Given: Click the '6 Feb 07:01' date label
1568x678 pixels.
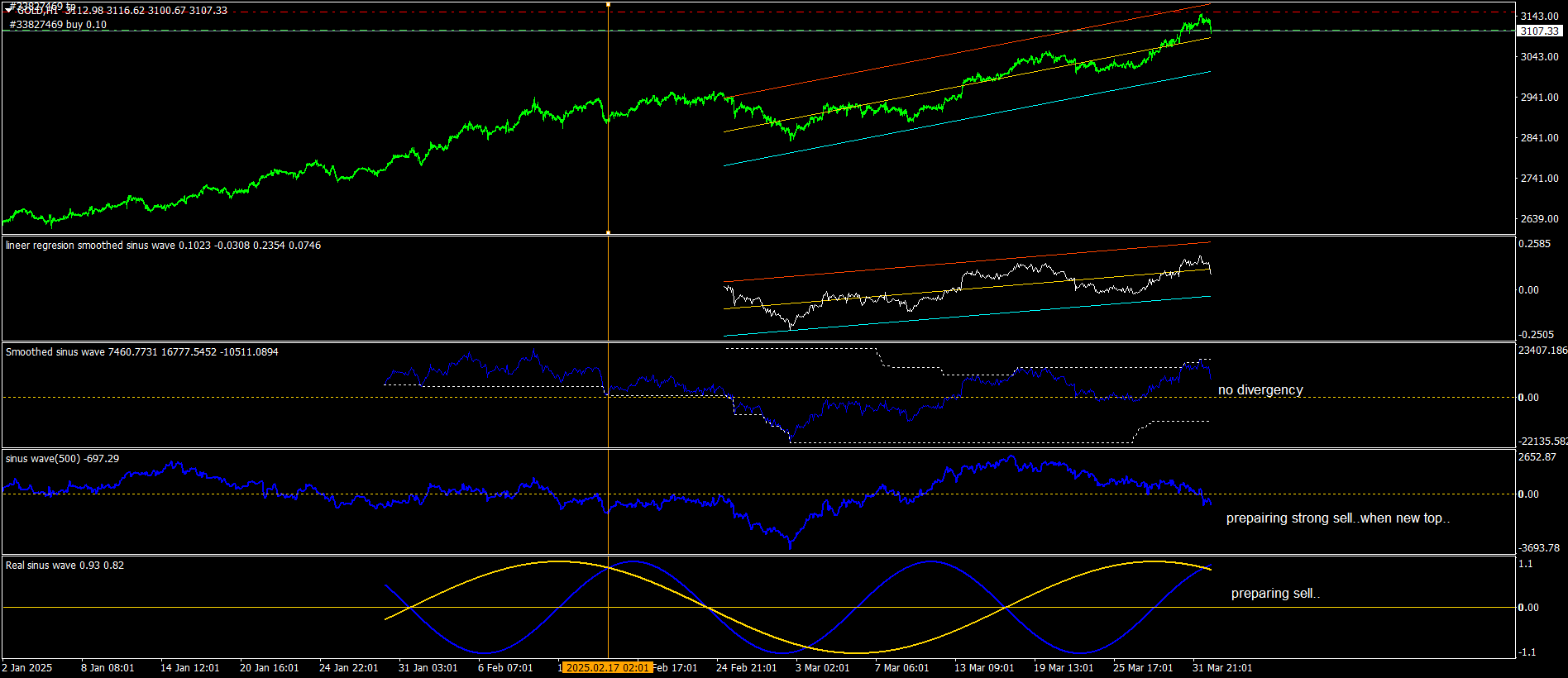Looking at the screenshot, I should tap(505, 668).
